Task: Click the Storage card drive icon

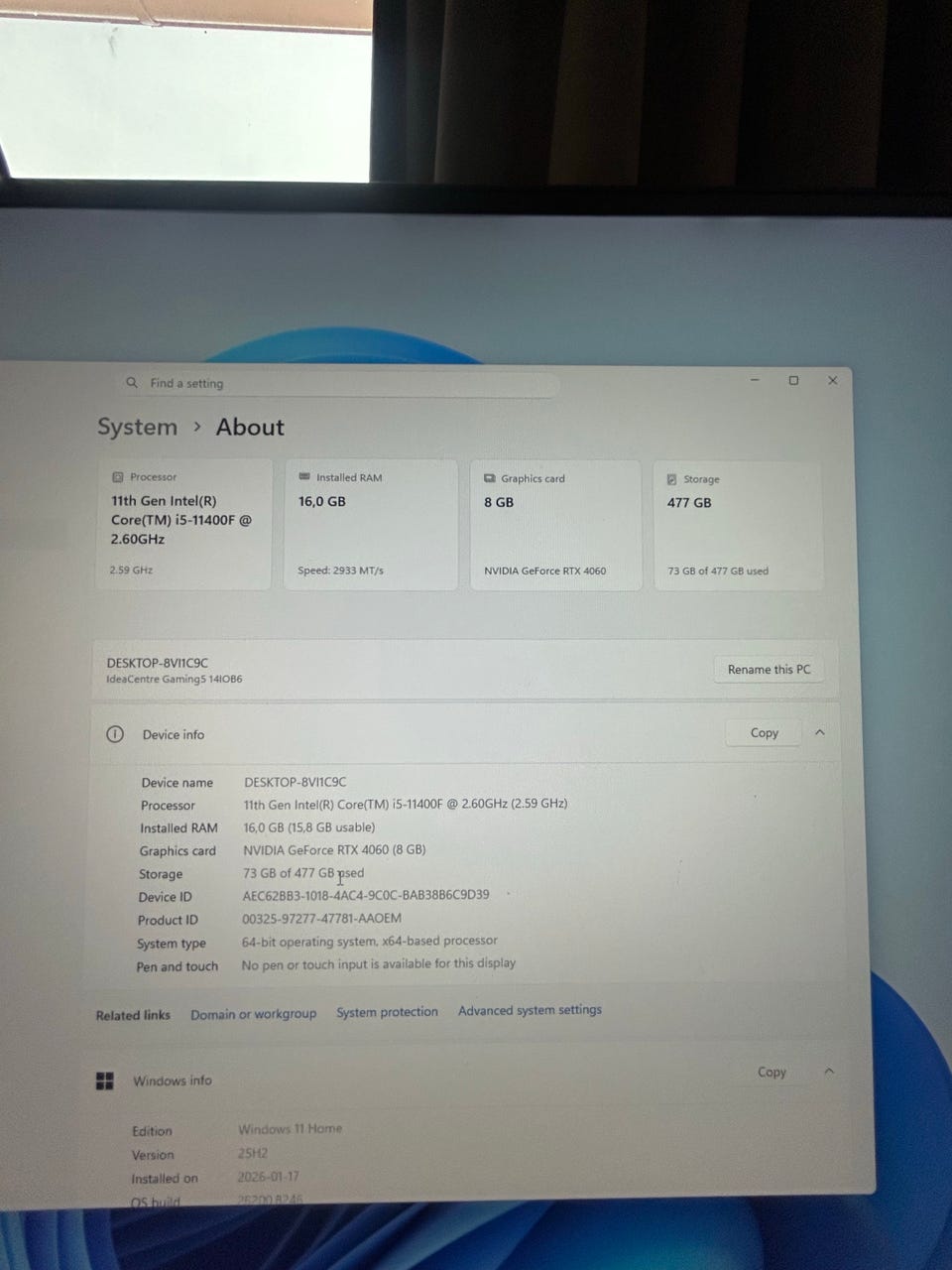Action: tap(671, 479)
